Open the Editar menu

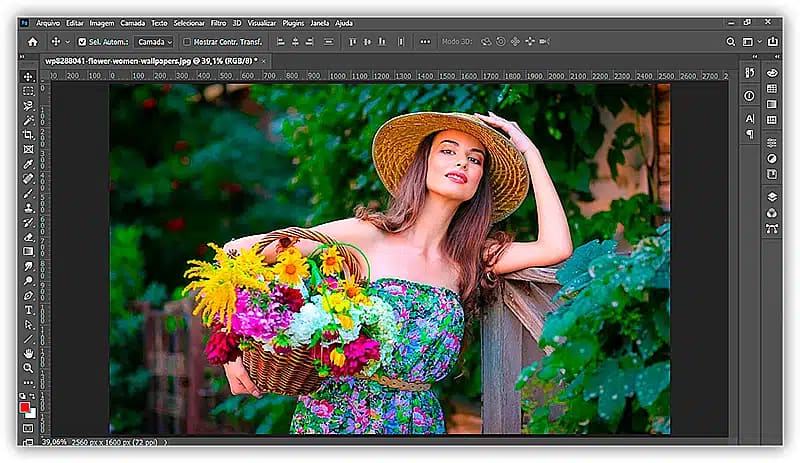[74, 23]
